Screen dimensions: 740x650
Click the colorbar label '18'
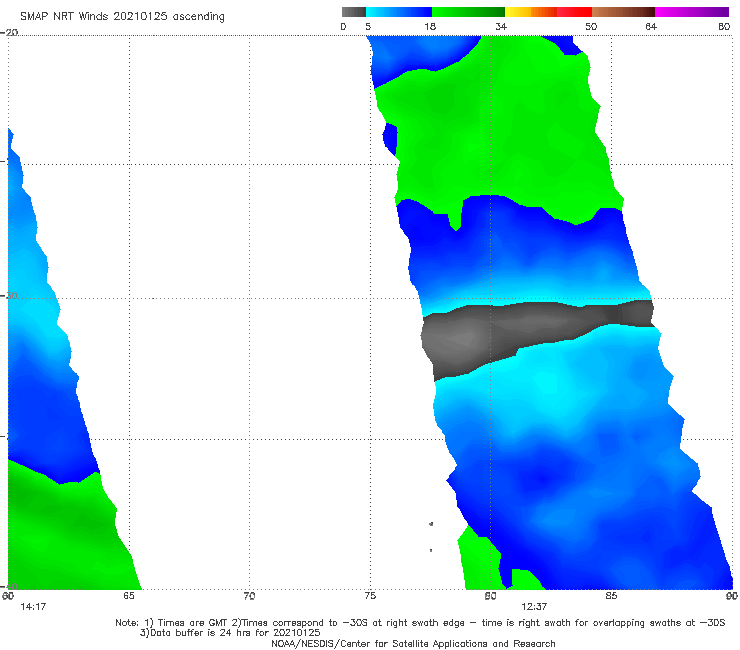[x=430, y=27]
